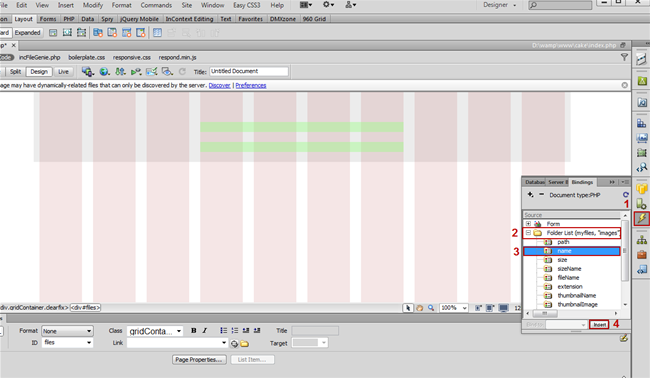This screenshot has width=650, height=378.
Task: Open the Format dropdown in Properties
Action: pos(67,331)
